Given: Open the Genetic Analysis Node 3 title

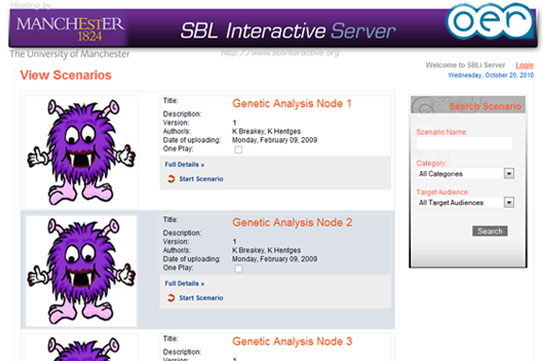Looking at the screenshot, I should click(x=292, y=341).
